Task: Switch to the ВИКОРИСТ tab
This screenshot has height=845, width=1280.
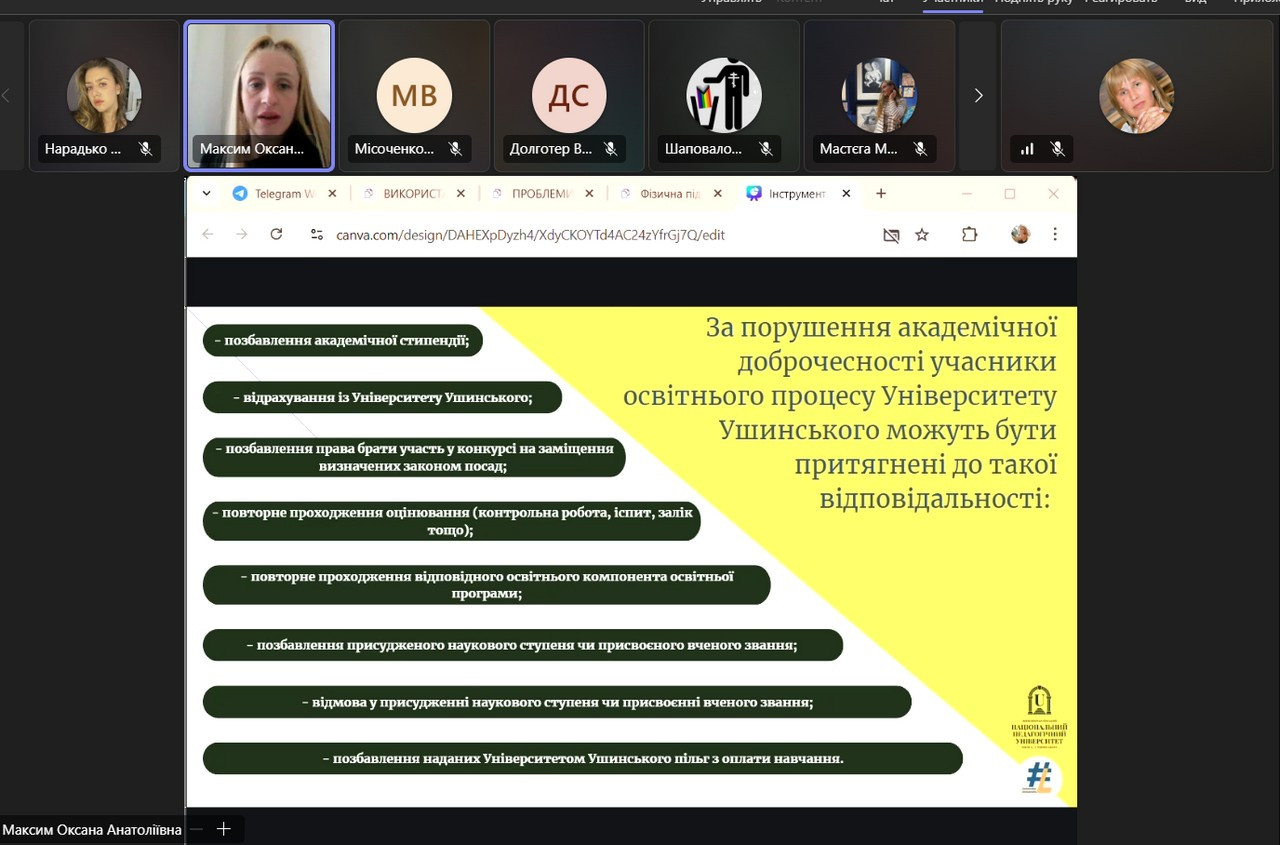Action: click(x=414, y=194)
